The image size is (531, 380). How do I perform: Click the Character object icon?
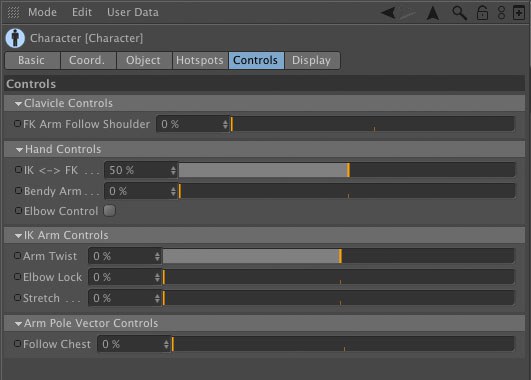pos(15,38)
